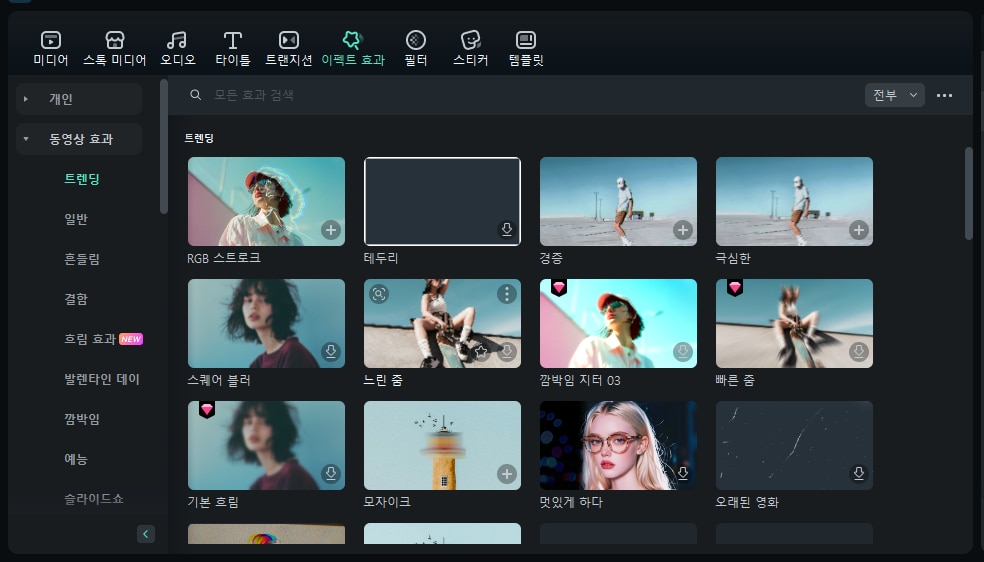Click the 오래된 영화 label text
This screenshot has height=562, width=984.
pos(747,502)
